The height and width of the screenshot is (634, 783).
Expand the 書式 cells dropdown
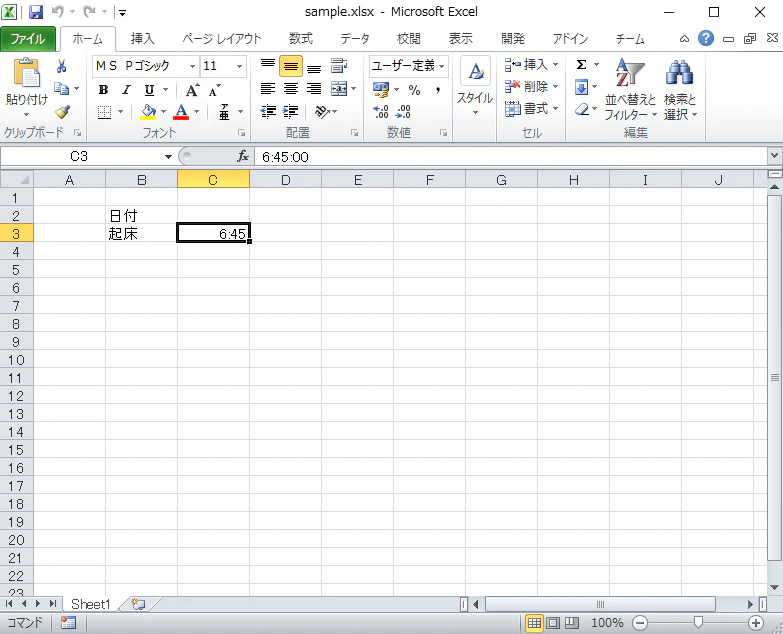click(x=555, y=109)
